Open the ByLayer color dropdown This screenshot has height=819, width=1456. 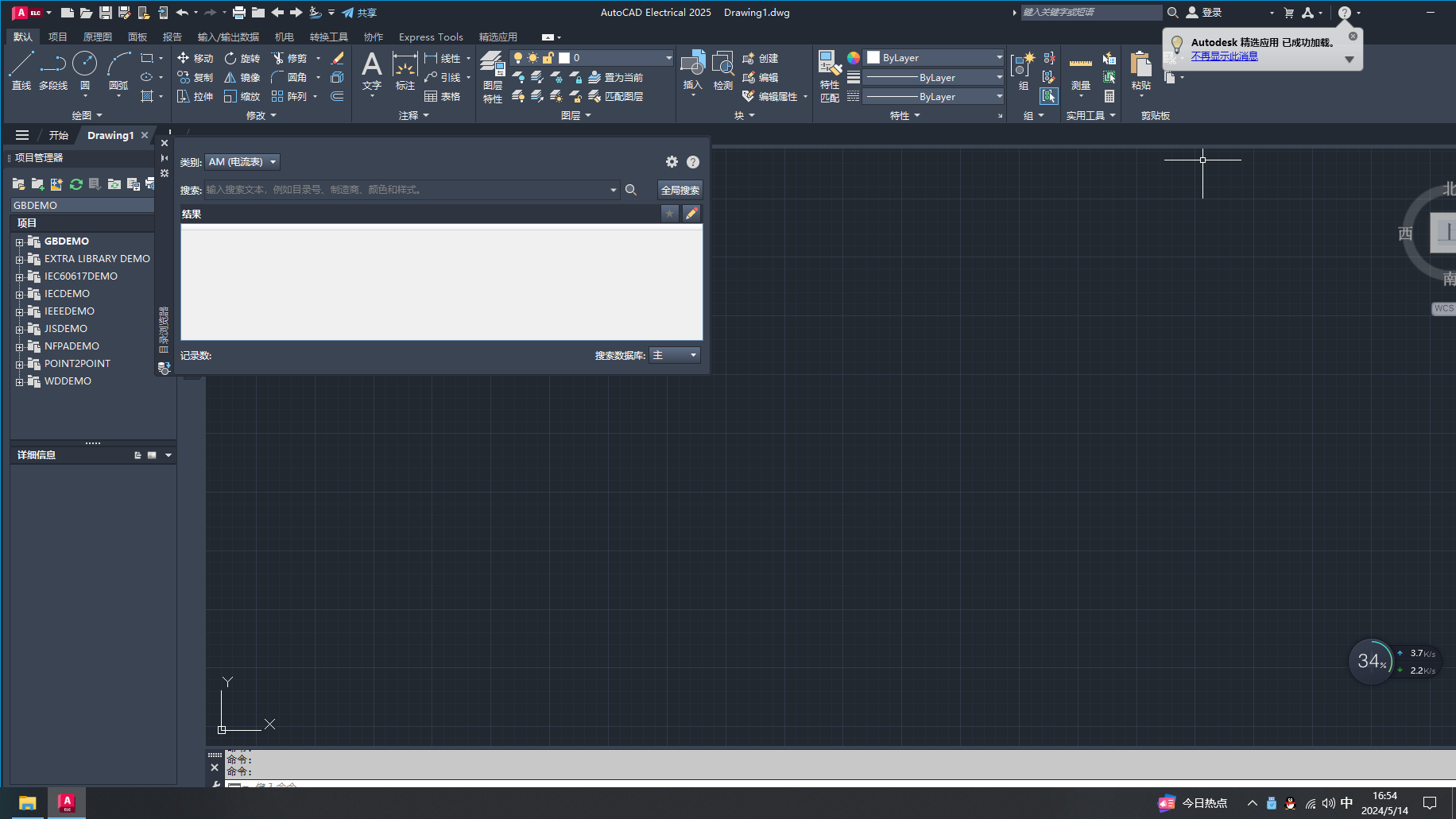997,56
